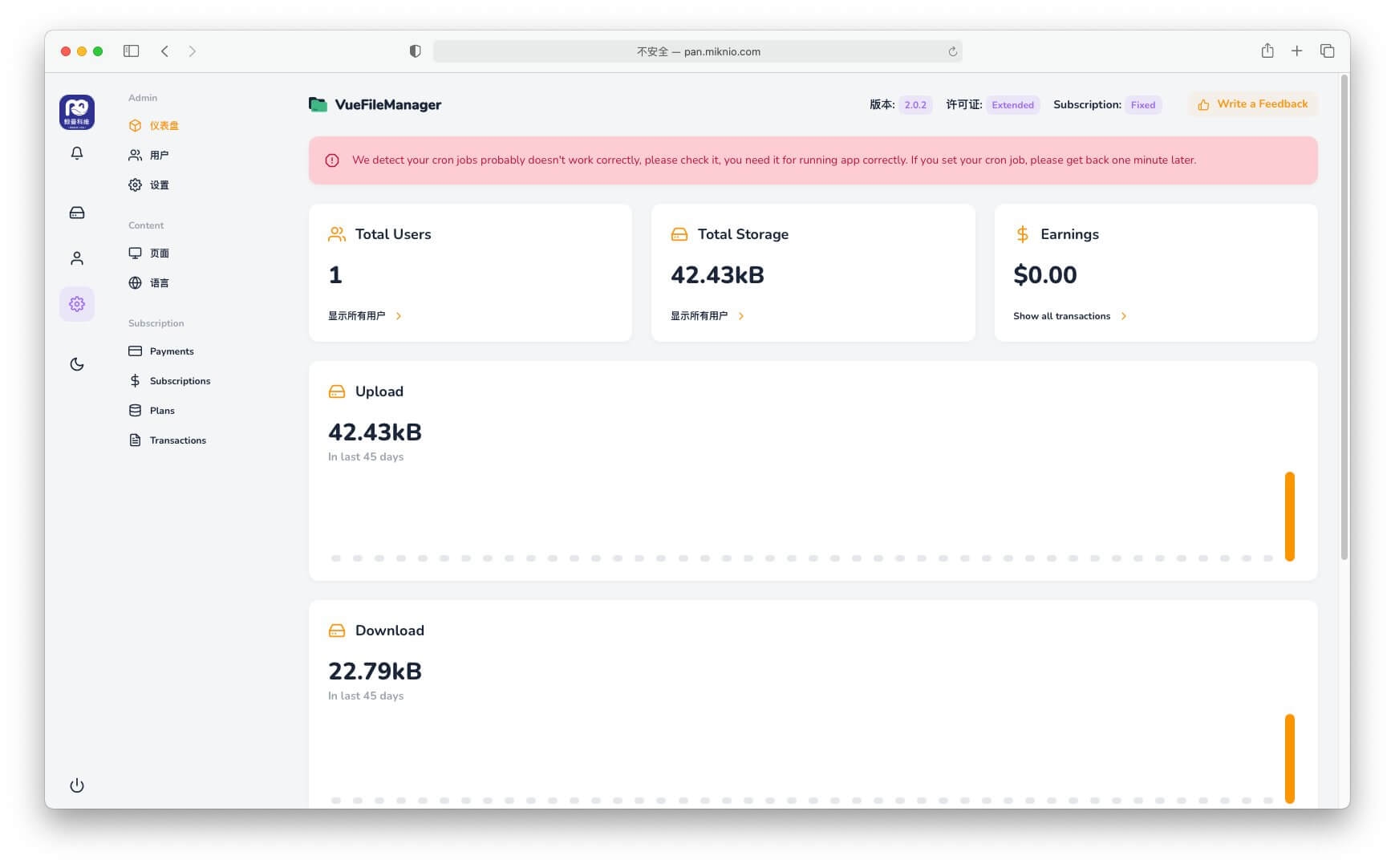Screen dimensions: 1395x868
Task: Select the 用户 users icon in sidebar
Action: point(136,155)
